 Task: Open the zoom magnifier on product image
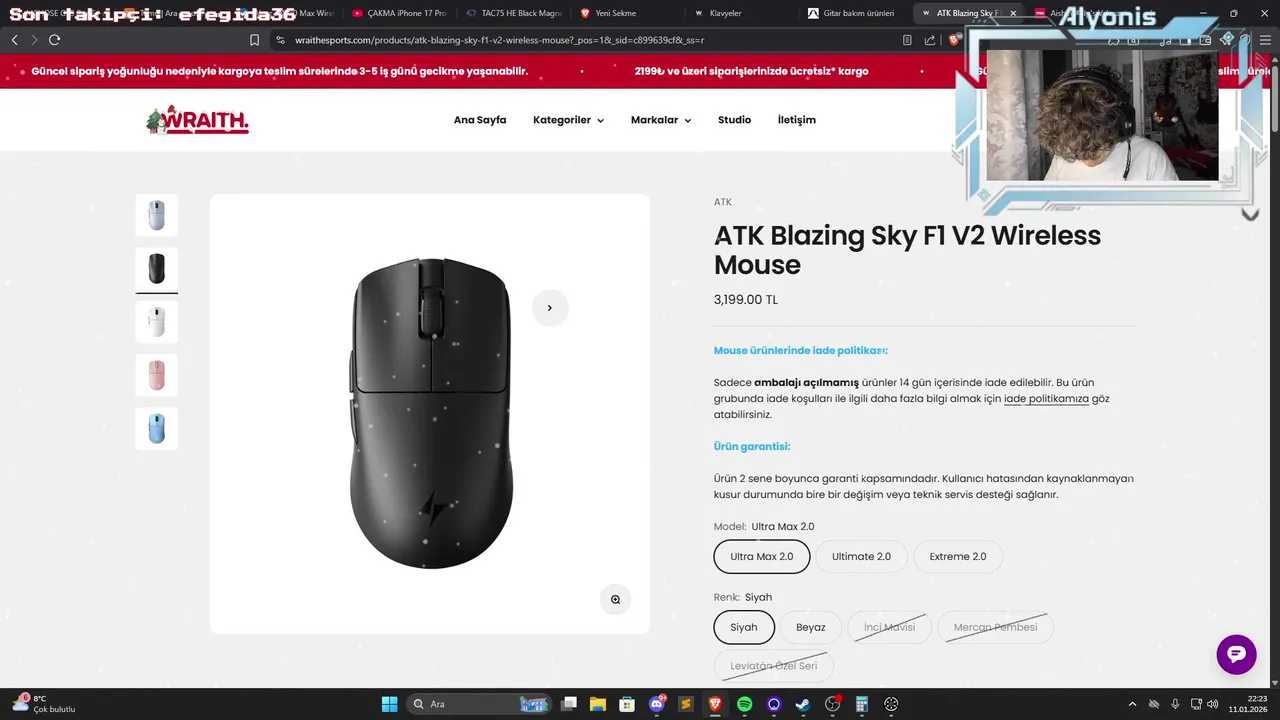pyautogui.click(x=615, y=600)
